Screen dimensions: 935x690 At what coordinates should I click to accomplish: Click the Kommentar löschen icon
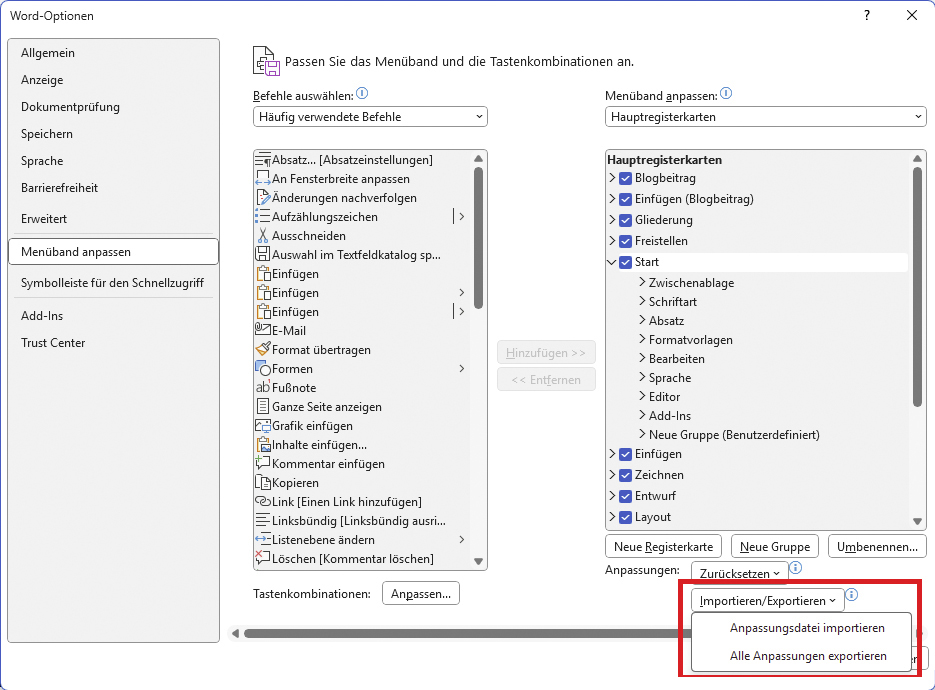tap(262, 558)
